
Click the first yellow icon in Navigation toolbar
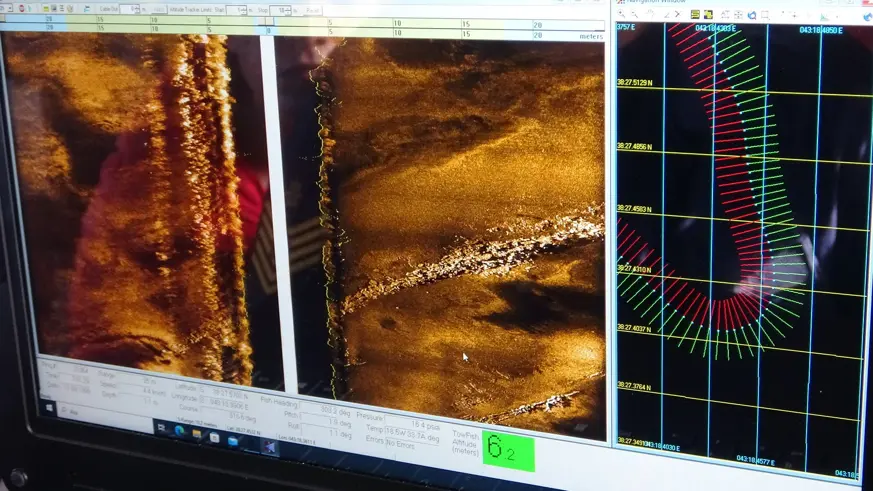pos(696,14)
